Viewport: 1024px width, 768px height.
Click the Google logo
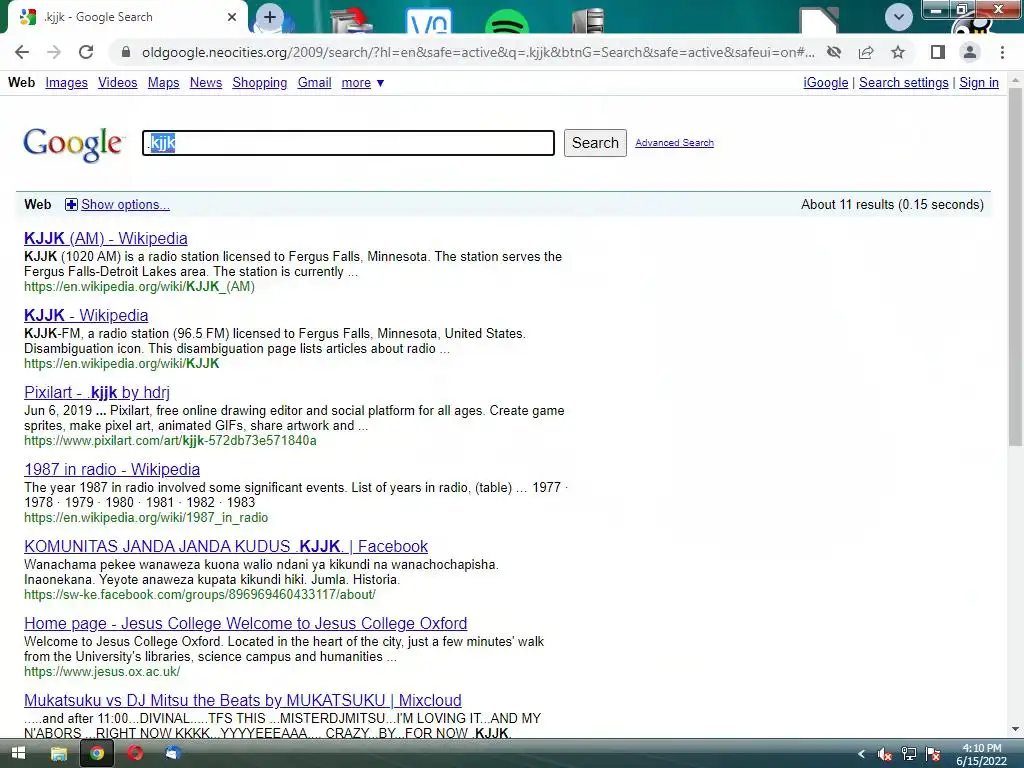(x=73, y=144)
